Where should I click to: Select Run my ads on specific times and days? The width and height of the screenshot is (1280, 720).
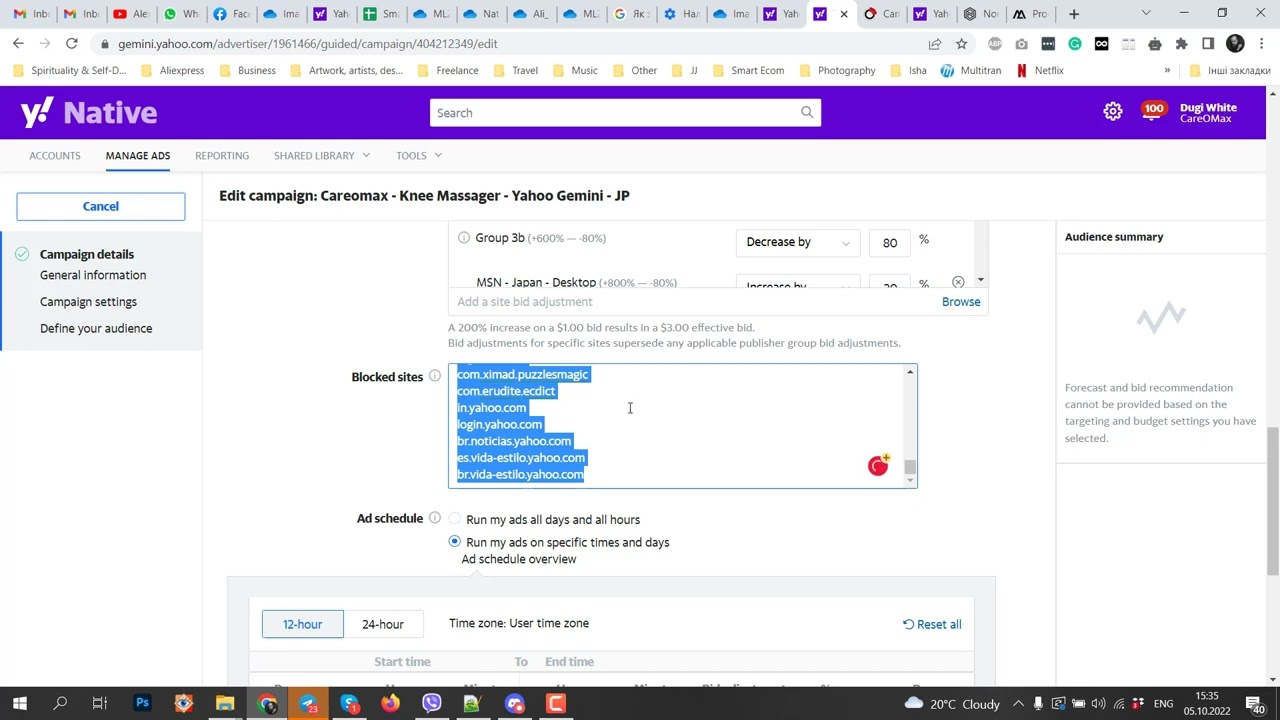(455, 541)
